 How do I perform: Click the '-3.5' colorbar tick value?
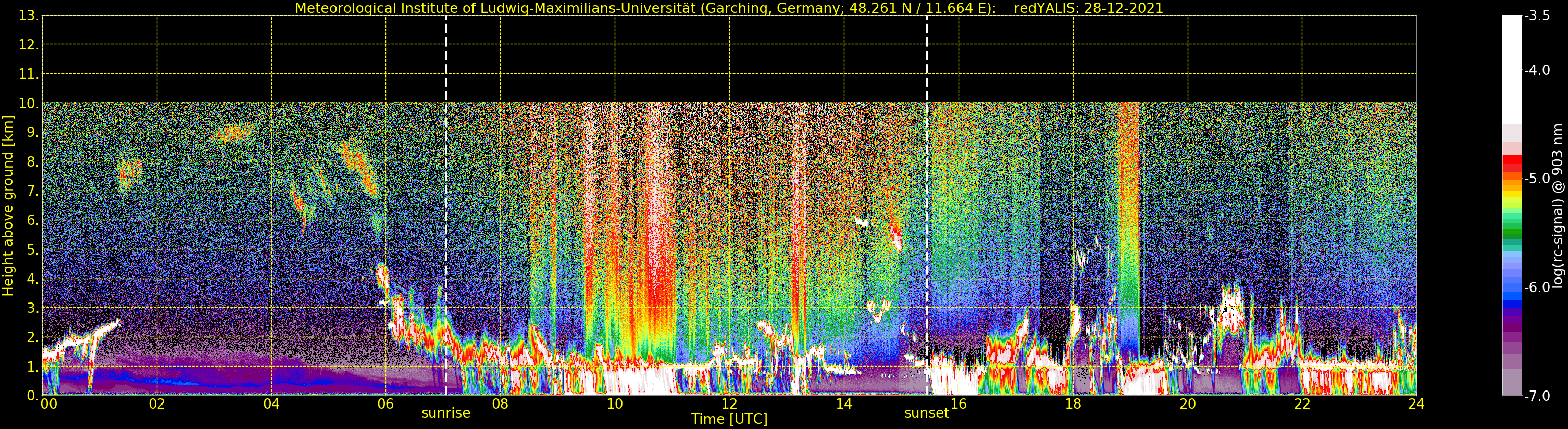pos(1537,16)
